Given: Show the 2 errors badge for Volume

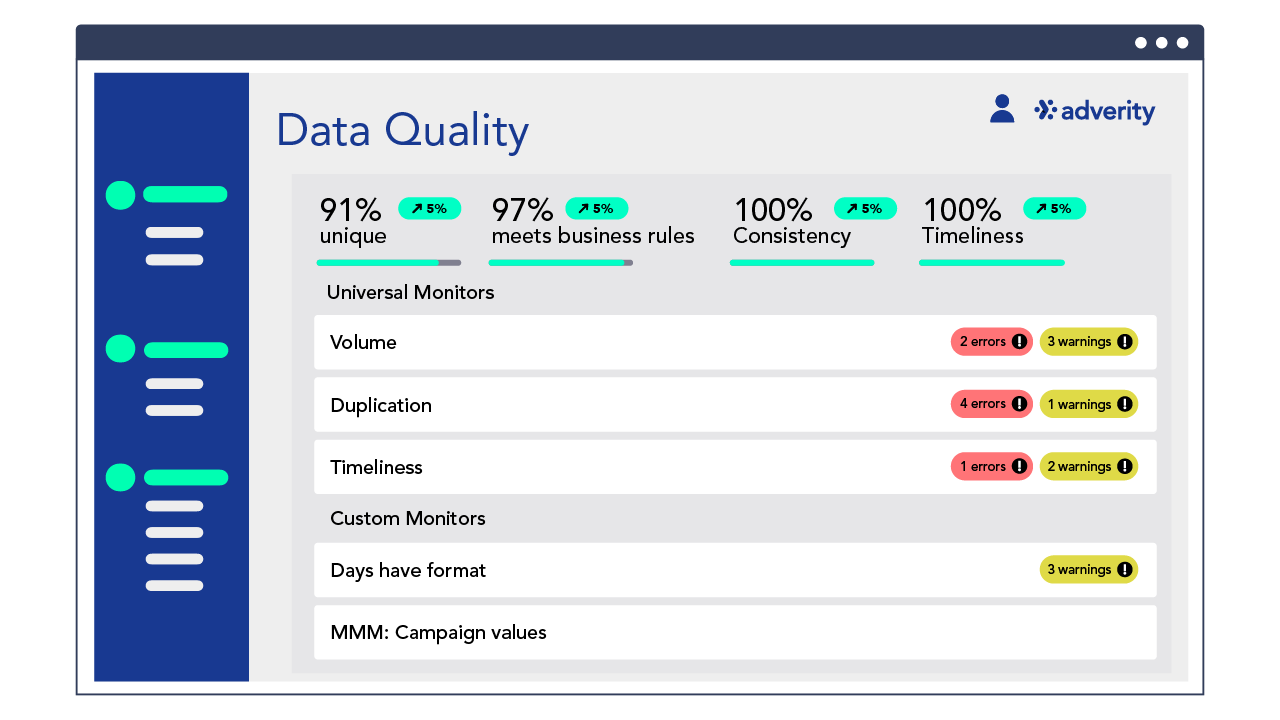Looking at the screenshot, I should (992, 342).
